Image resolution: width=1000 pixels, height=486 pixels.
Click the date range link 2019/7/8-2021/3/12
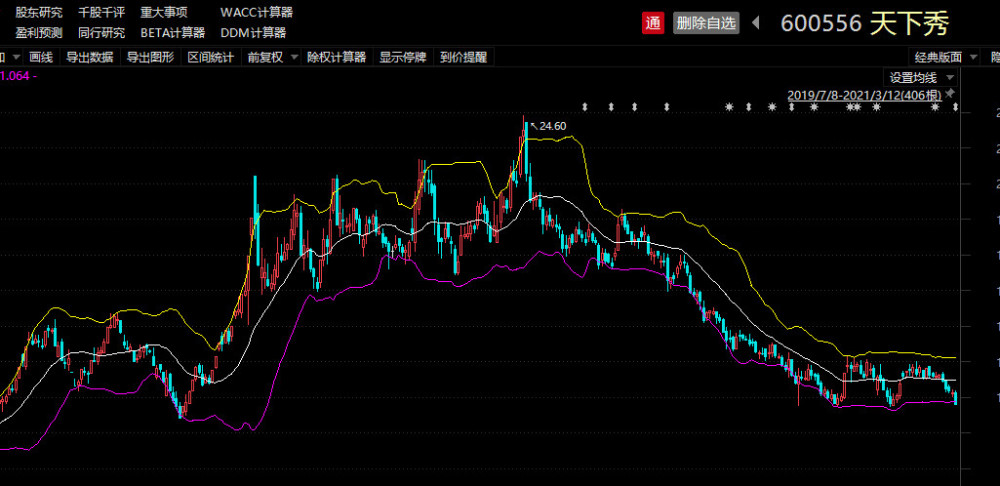(864, 95)
